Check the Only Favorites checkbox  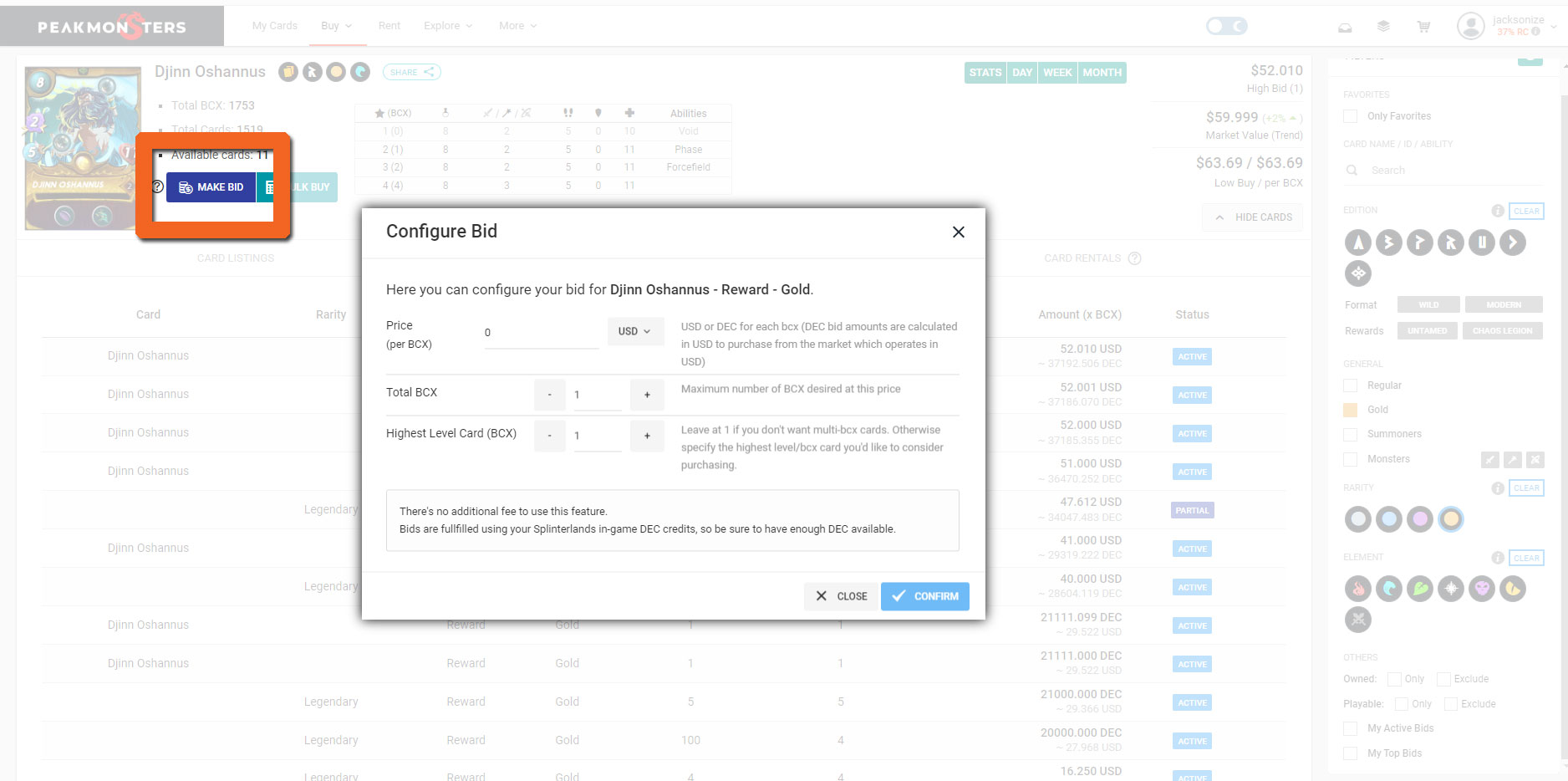(1350, 116)
